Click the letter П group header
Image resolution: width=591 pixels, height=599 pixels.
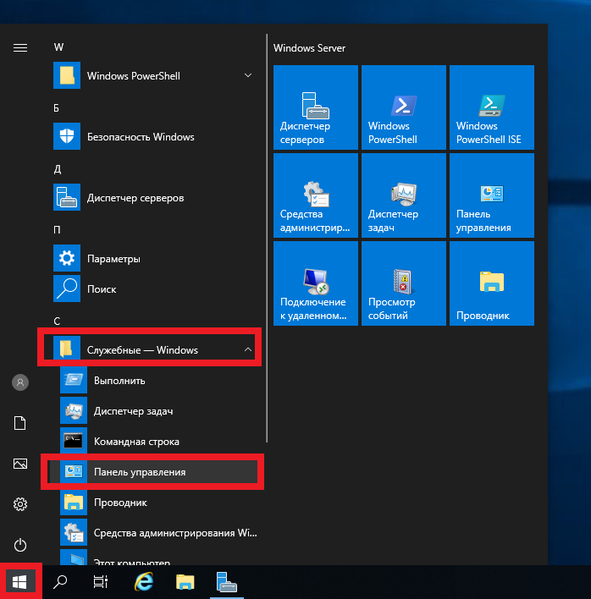coord(57,230)
